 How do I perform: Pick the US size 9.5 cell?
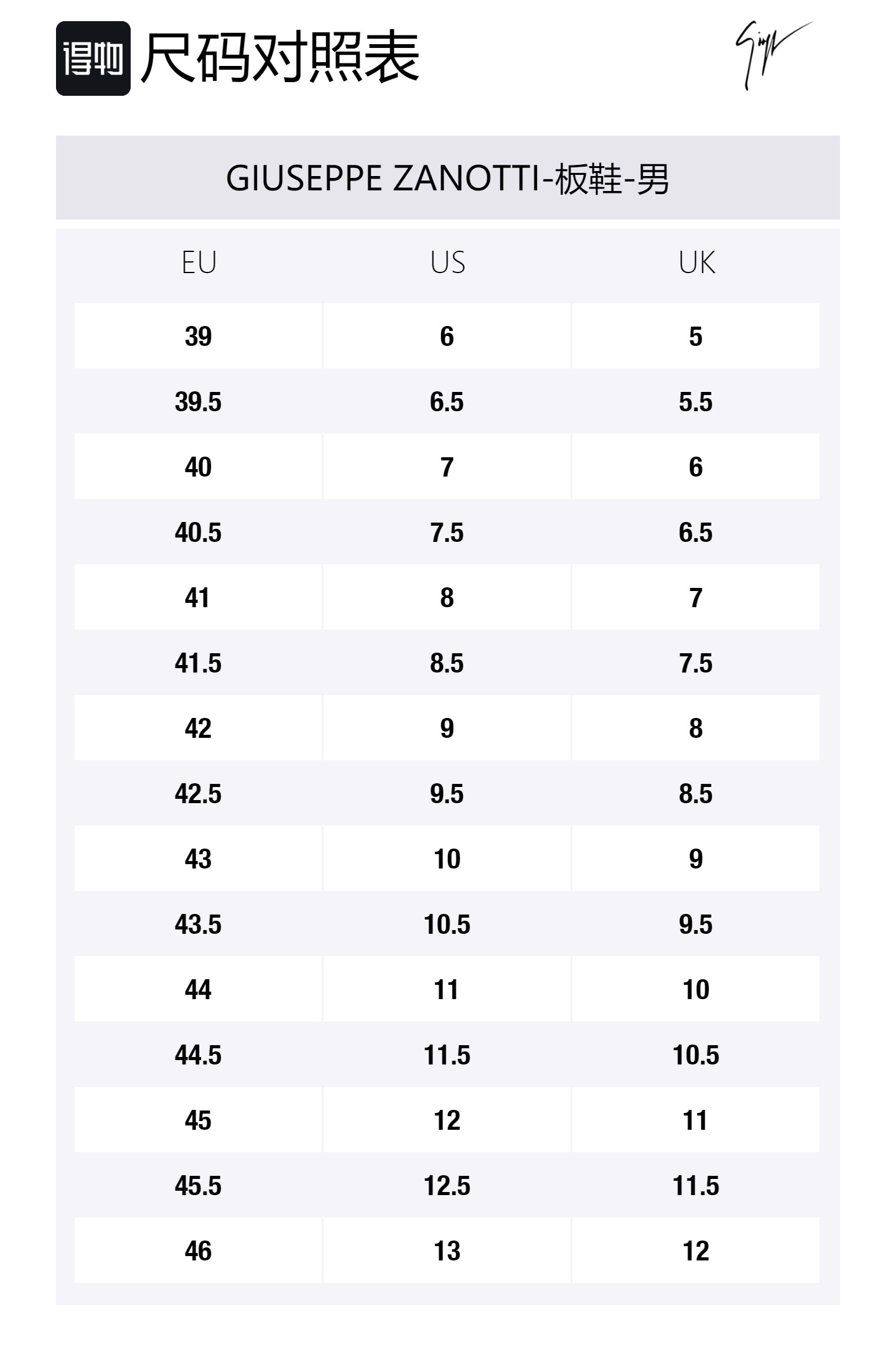[447, 794]
